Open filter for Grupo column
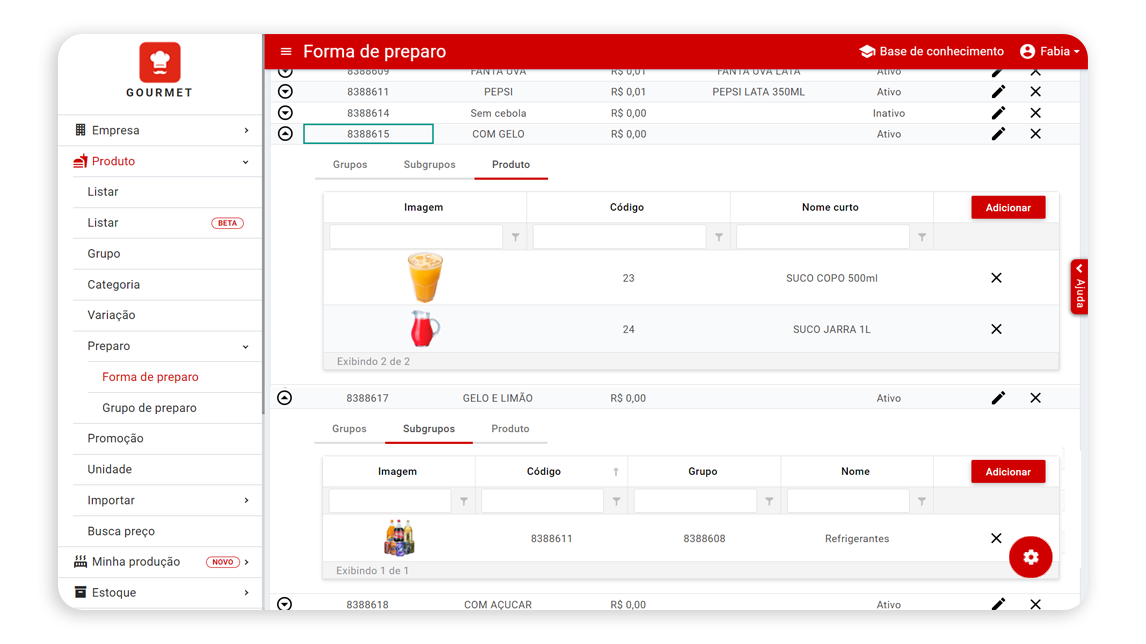Image resolution: width=1146 pixels, height=644 pixels. tap(769, 501)
